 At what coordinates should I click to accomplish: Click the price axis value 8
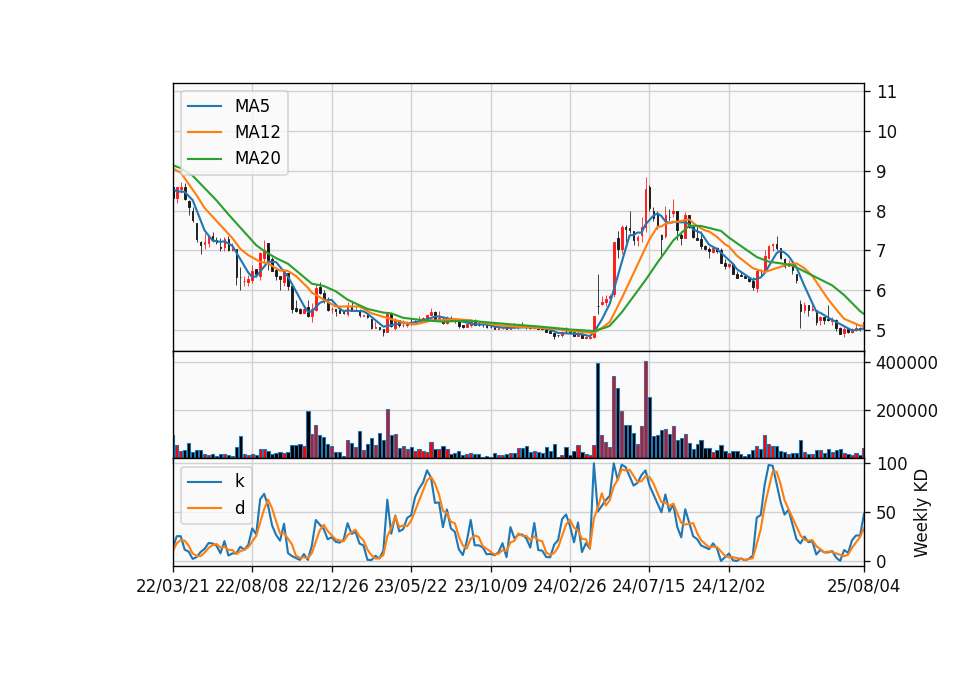tap(882, 211)
